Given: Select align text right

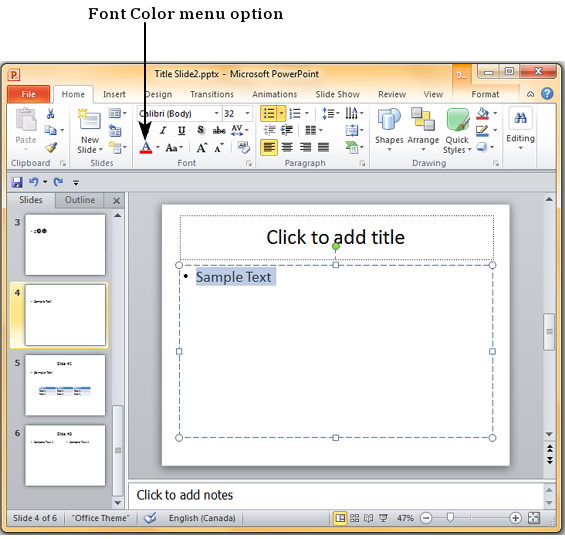Looking at the screenshot, I should [x=306, y=147].
